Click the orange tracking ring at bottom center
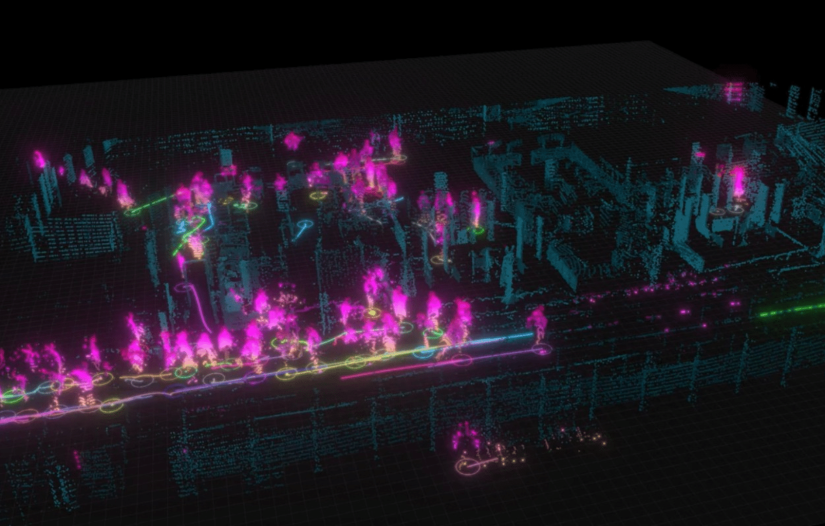 472,464
